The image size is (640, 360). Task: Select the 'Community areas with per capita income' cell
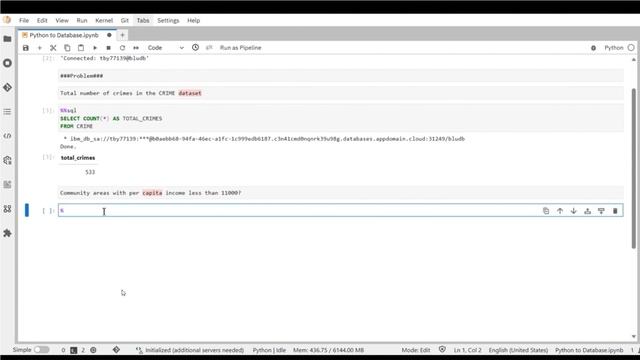[341, 193]
